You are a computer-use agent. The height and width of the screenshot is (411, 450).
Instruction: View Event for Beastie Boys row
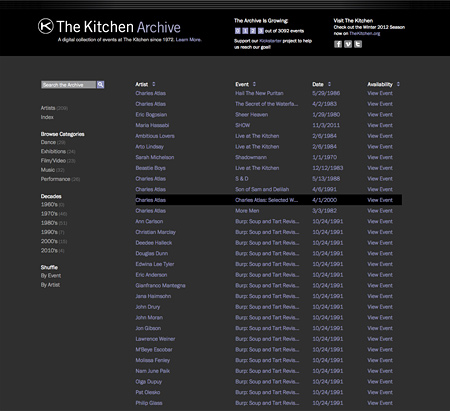[x=380, y=168]
